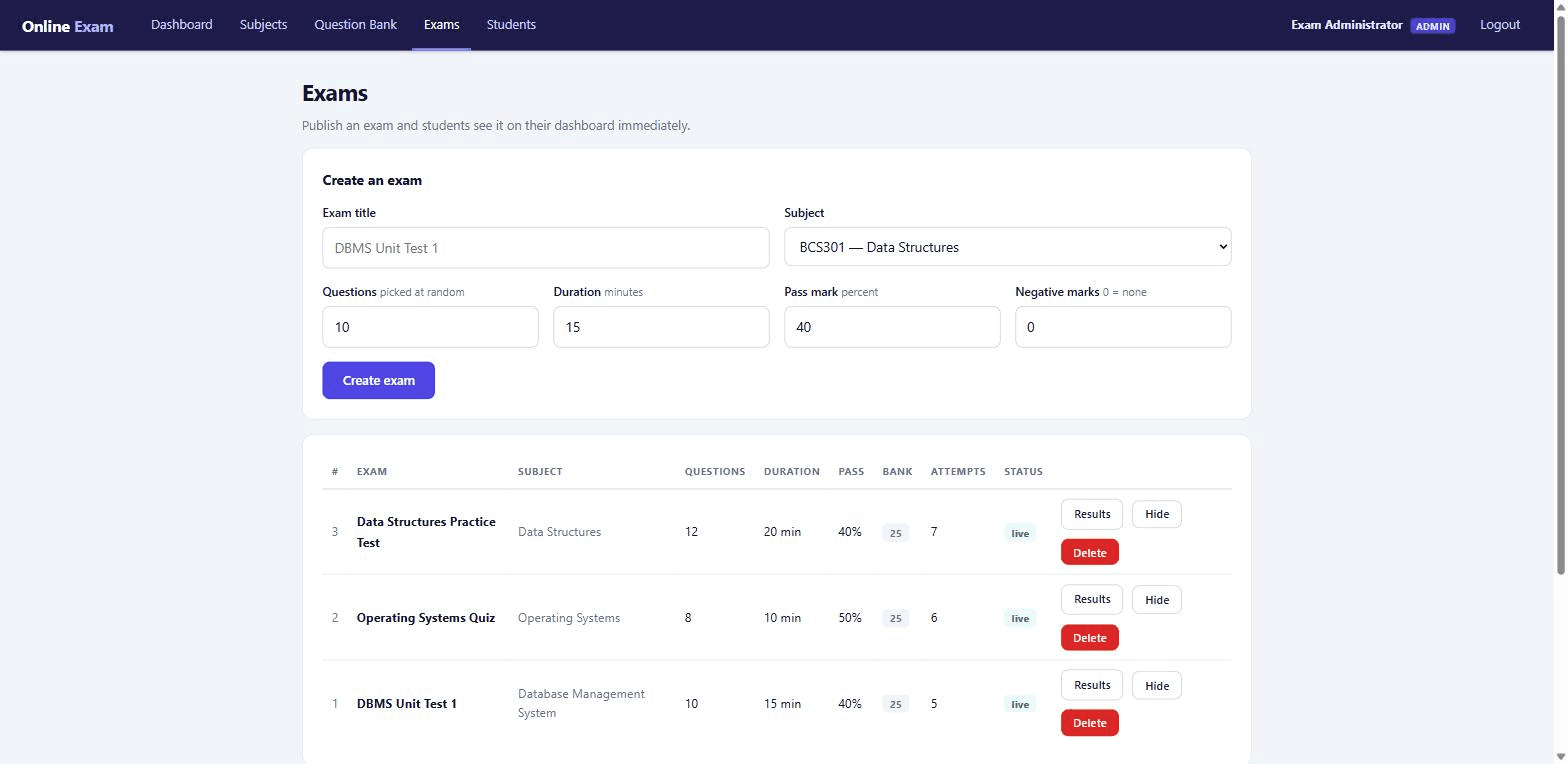The width and height of the screenshot is (1568, 764).
Task: Open the Question Bank nav item
Action: tap(355, 25)
